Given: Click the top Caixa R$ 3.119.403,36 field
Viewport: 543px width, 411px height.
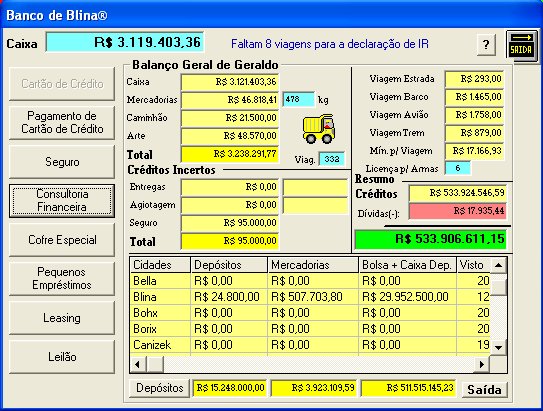Looking at the screenshot, I should 125,42.
